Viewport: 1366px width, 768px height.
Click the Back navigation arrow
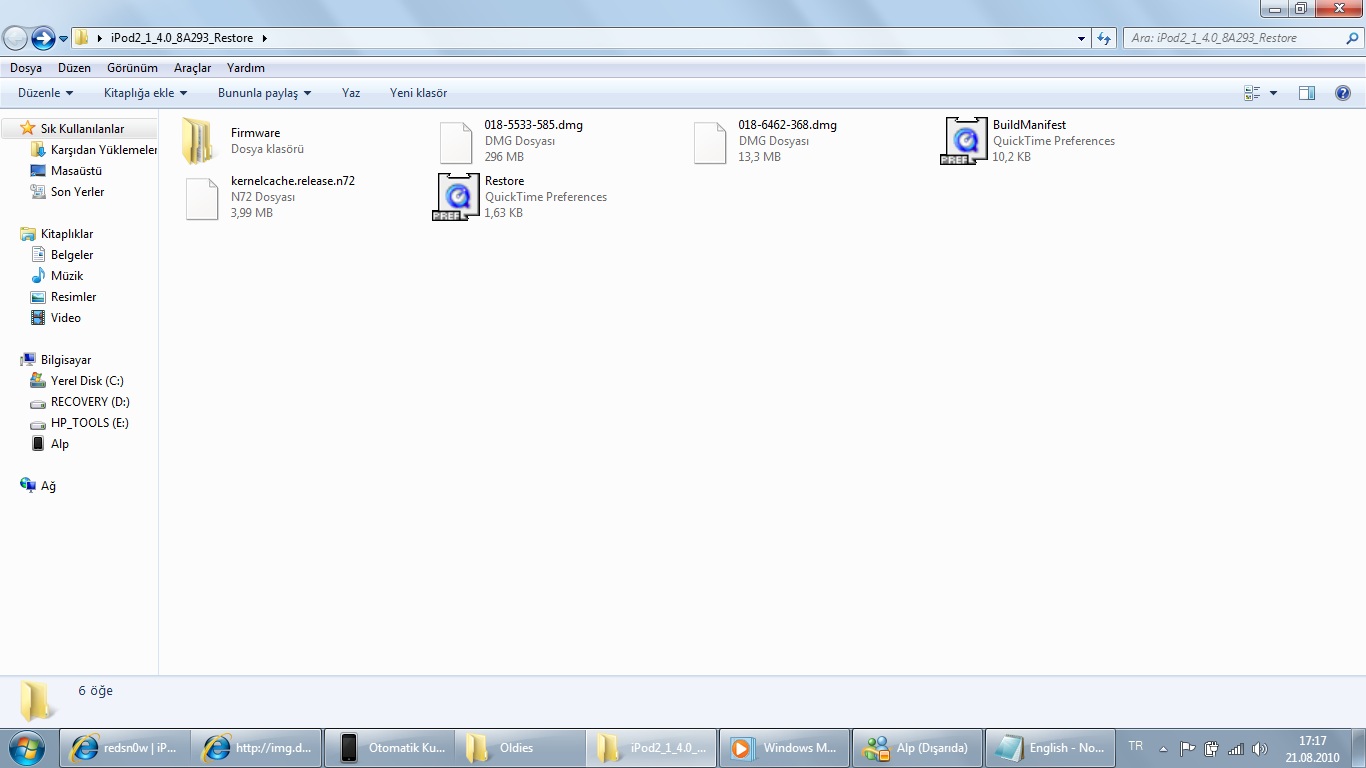click(x=15, y=38)
